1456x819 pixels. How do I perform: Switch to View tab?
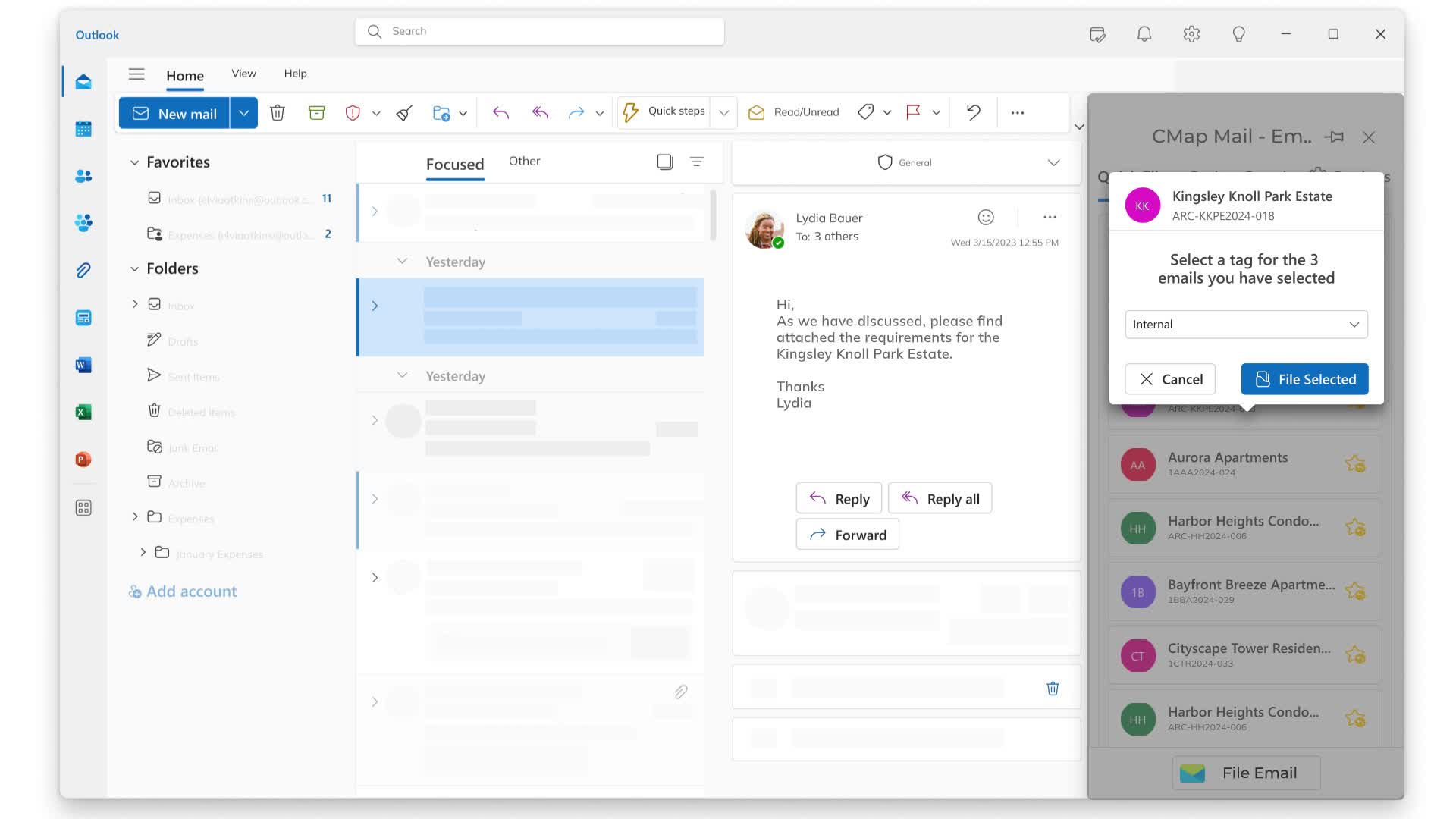pyautogui.click(x=243, y=74)
